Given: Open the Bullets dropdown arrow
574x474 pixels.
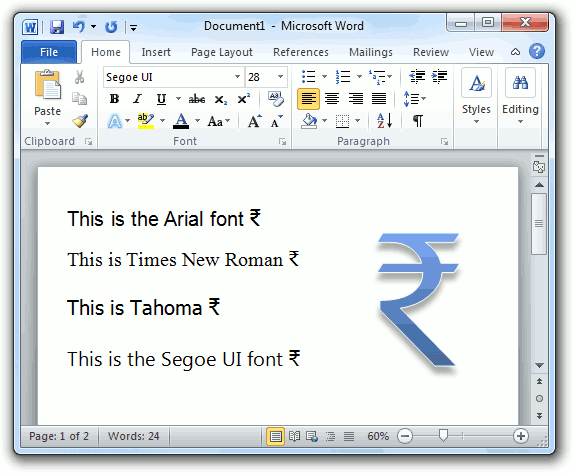Looking at the screenshot, I should tap(324, 76).
